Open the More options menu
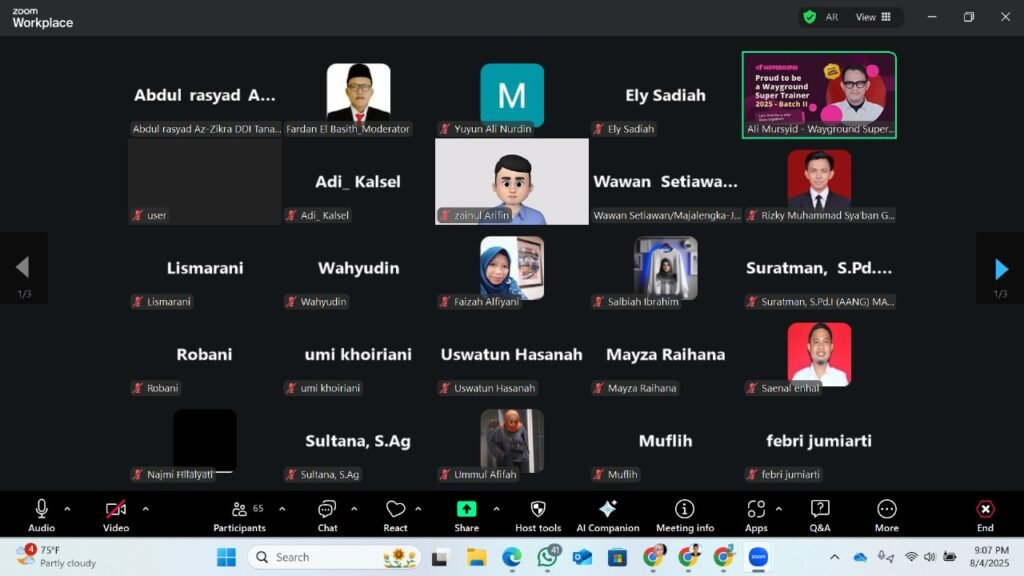 click(x=886, y=516)
